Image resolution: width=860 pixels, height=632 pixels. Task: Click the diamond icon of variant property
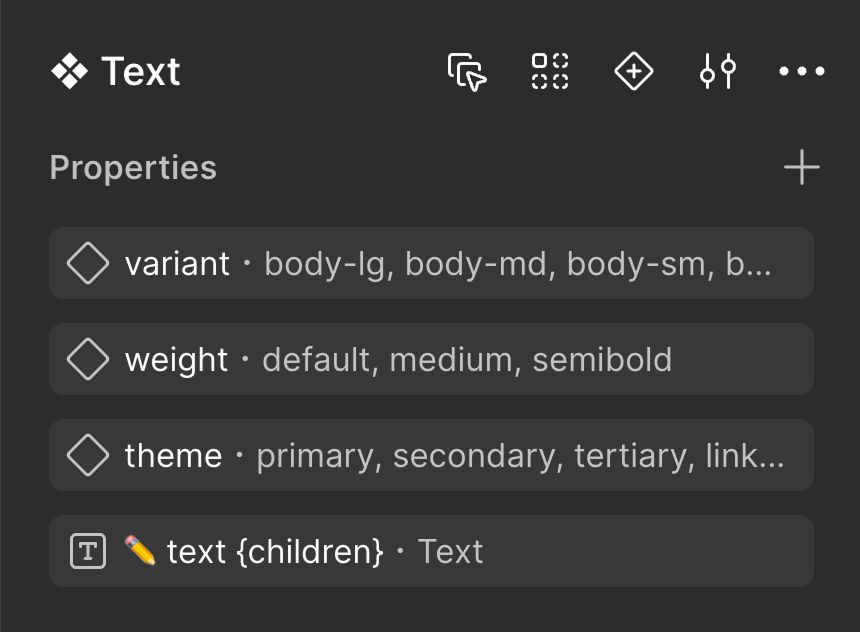point(88,263)
